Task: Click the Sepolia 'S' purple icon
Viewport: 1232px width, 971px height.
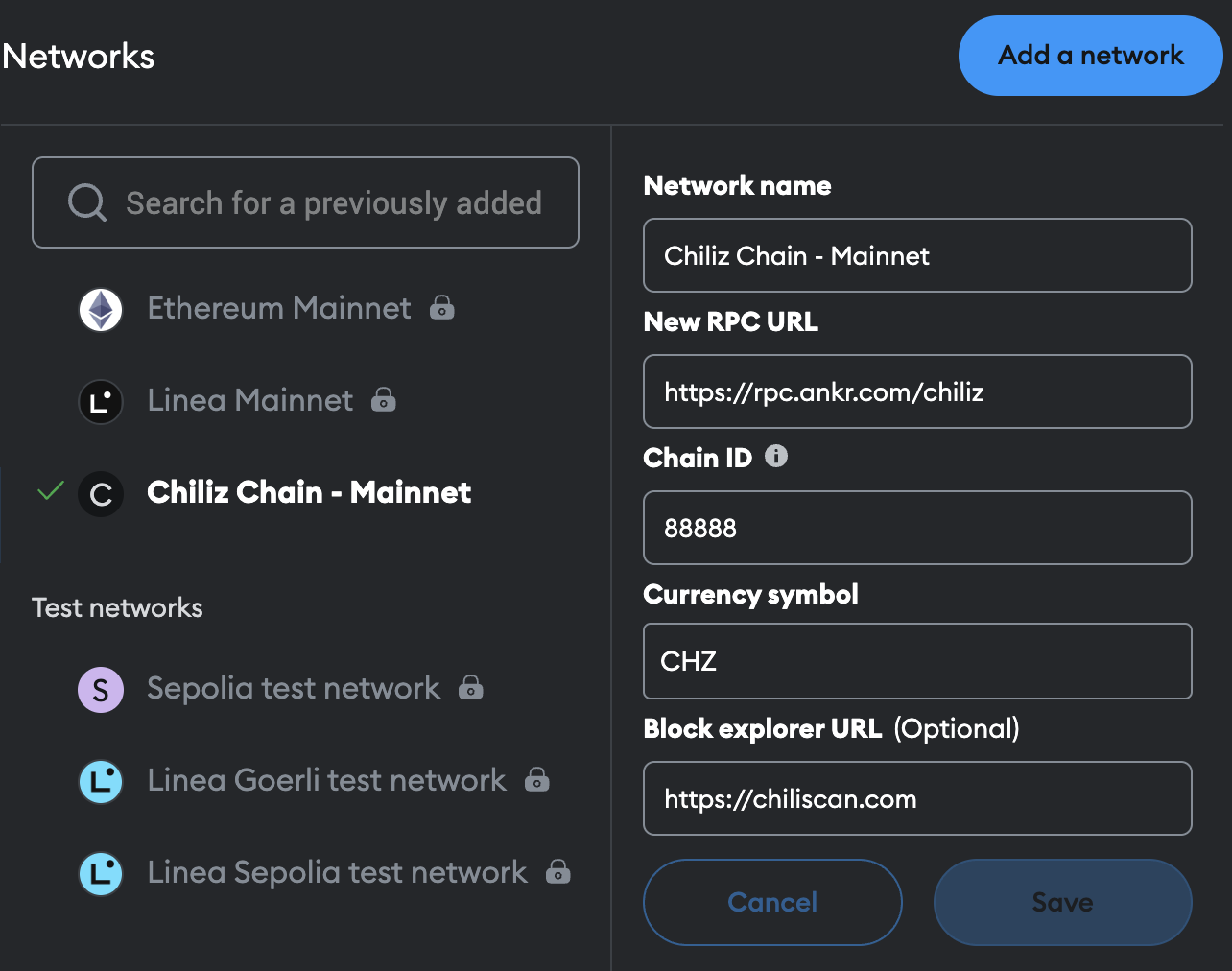Action: click(101, 690)
